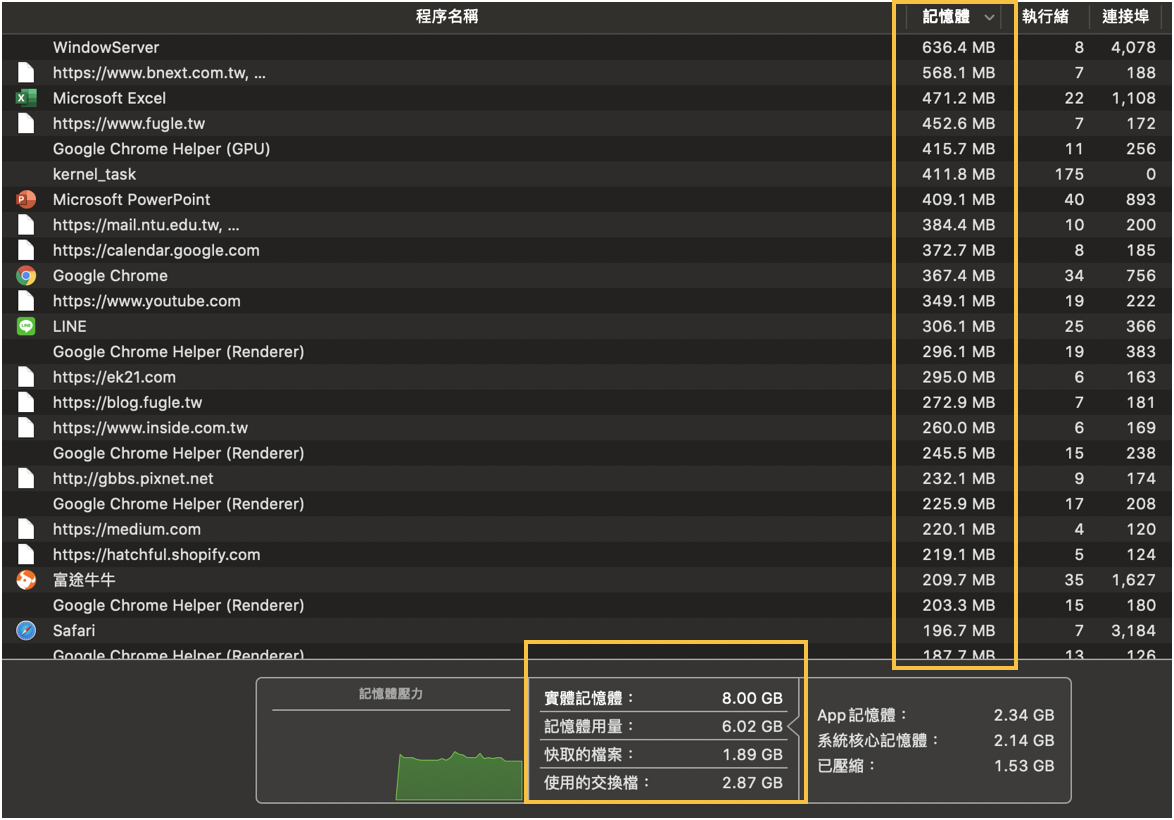Select the https://www.youtube.com process name
This screenshot has height=820, width=1174.
(x=147, y=301)
